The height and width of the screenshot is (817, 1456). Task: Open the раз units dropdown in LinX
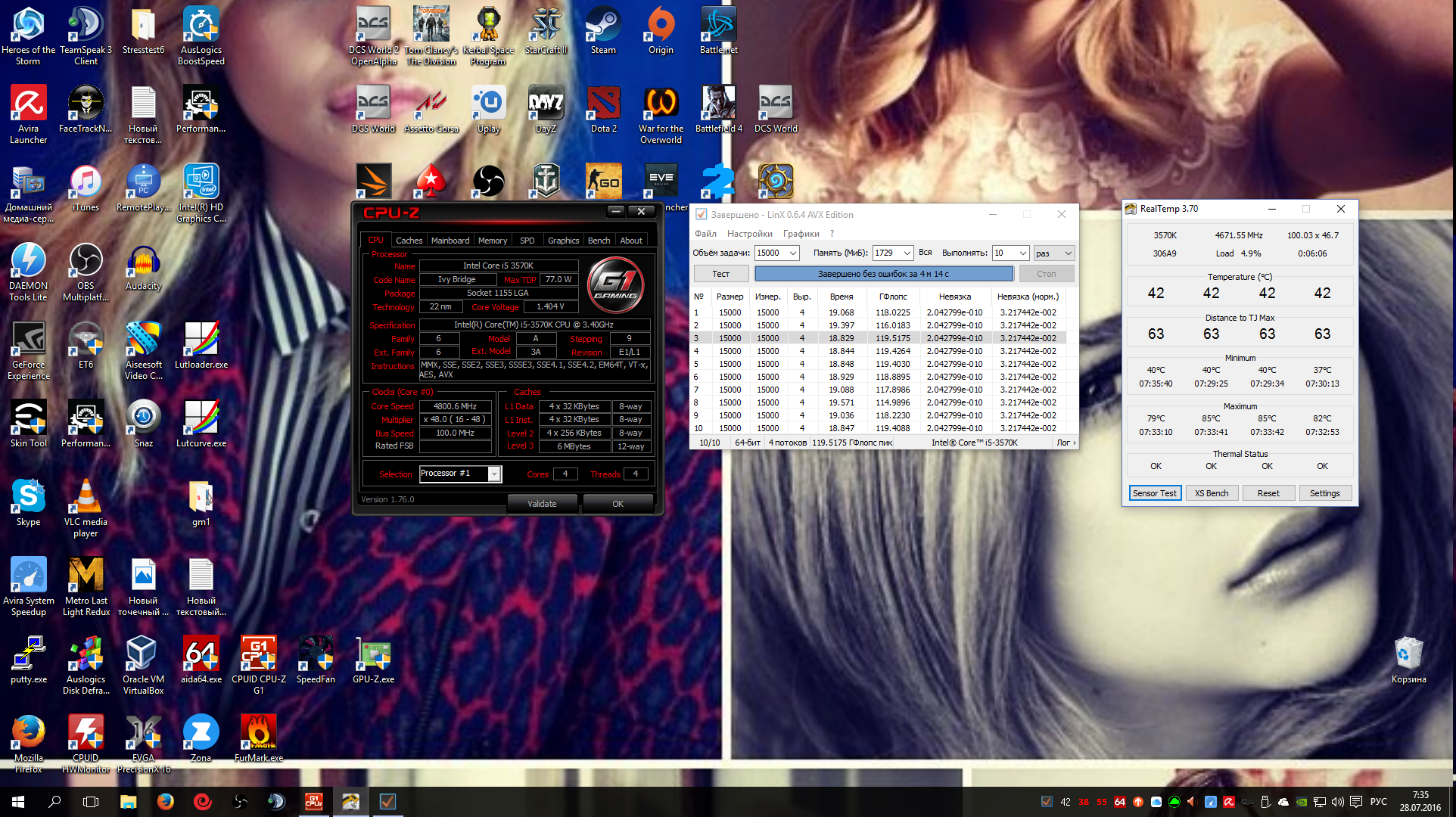1068,253
